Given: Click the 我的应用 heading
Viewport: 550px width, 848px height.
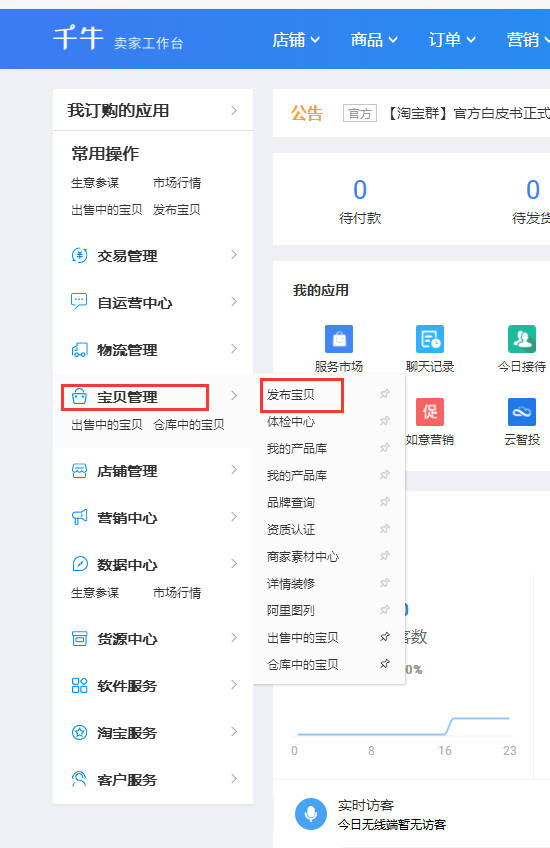Looking at the screenshot, I should [321, 290].
